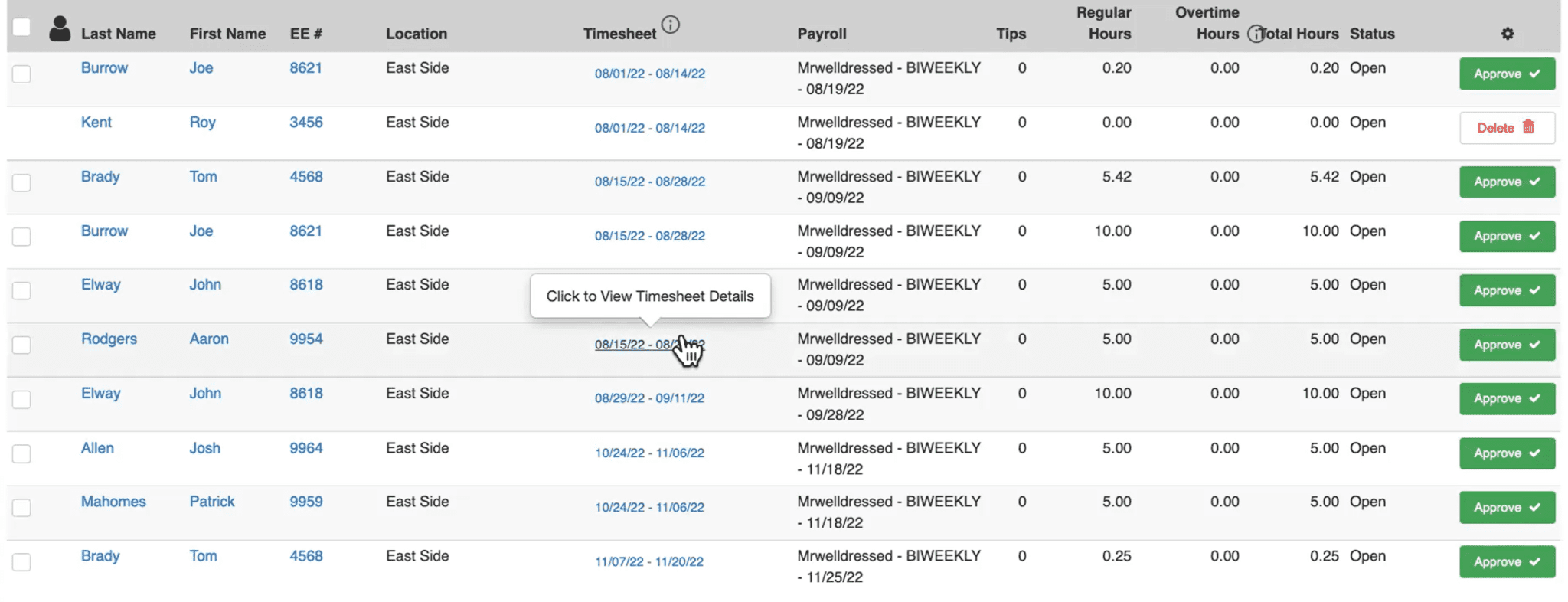Delete Roy Kent's empty timesheet
Image resolution: width=1568 pixels, height=602 pixels.
pos(1506,127)
